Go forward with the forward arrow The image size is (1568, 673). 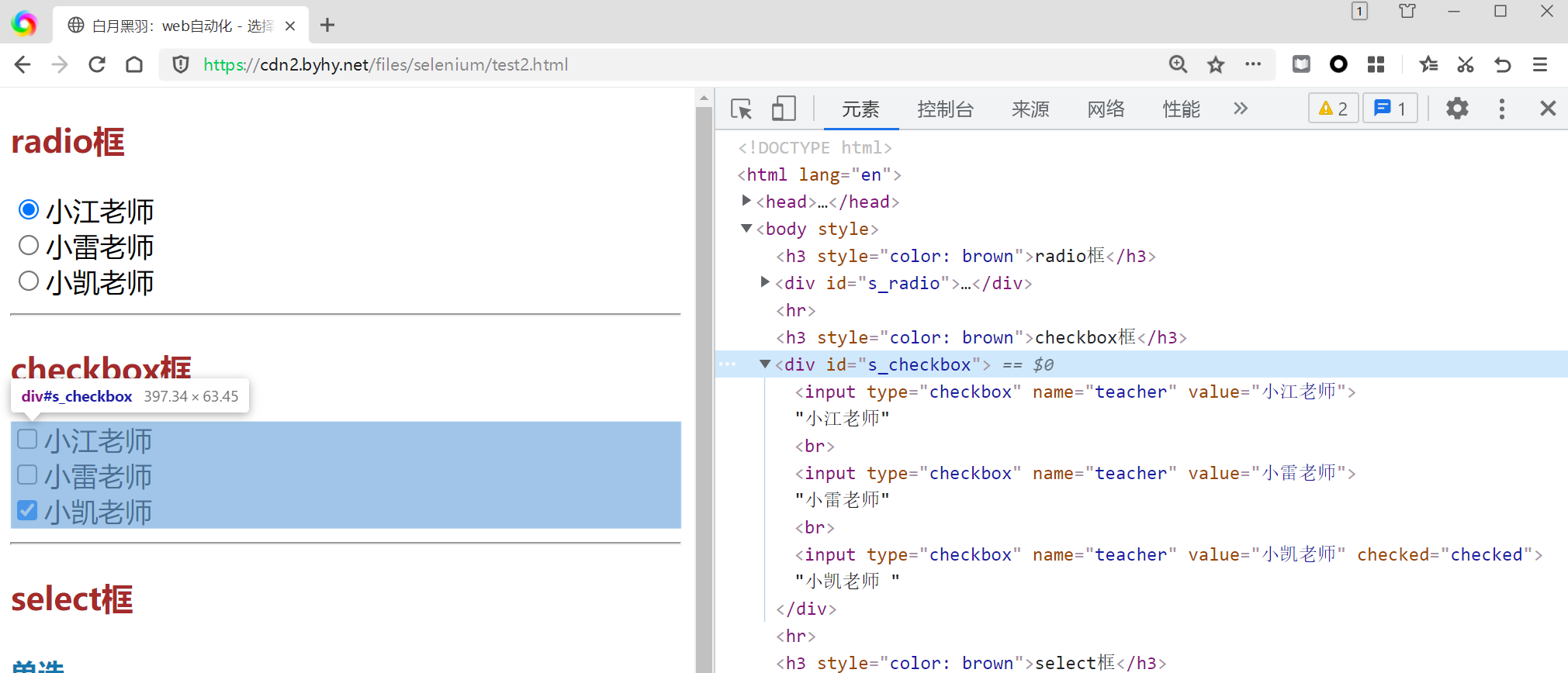tap(60, 64)
